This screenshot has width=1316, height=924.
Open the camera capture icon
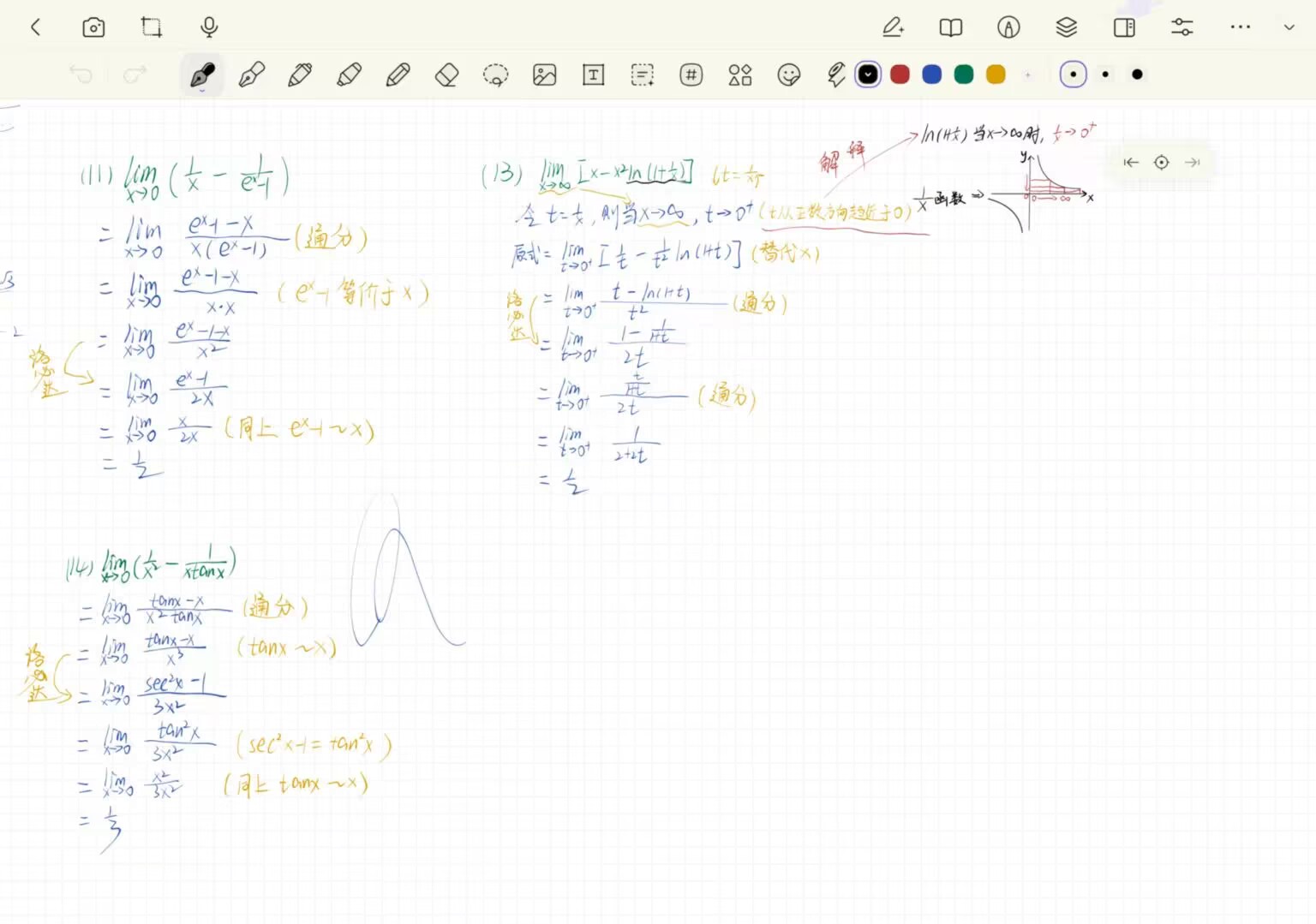coord(93,27)
